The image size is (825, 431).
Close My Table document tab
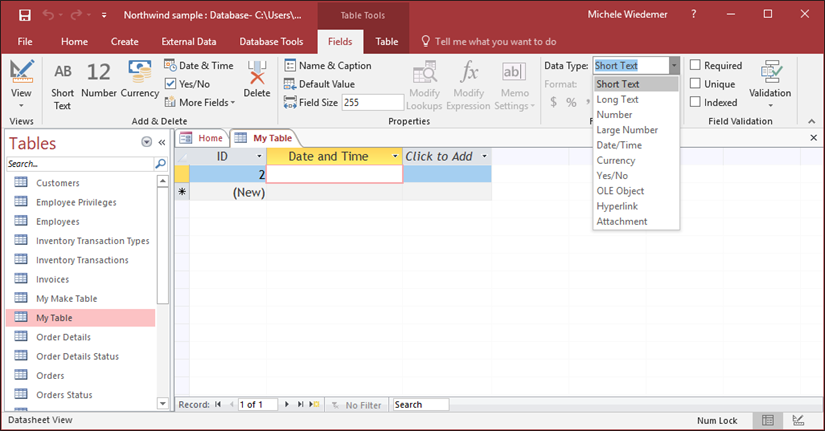click(813, 138)
